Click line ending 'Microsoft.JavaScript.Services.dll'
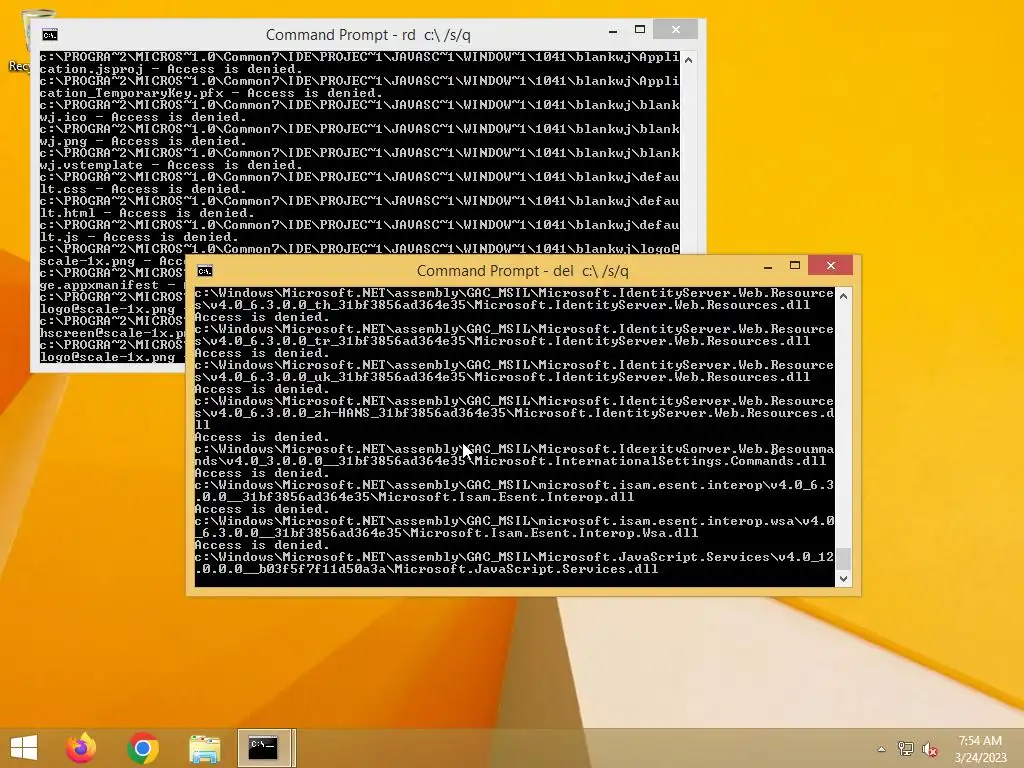Screen dimensions: 1024x768 [426, 569]
